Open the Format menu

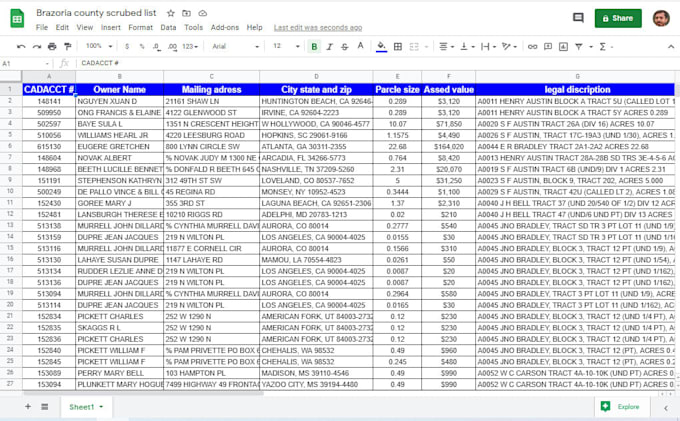[x=141, y=27]
